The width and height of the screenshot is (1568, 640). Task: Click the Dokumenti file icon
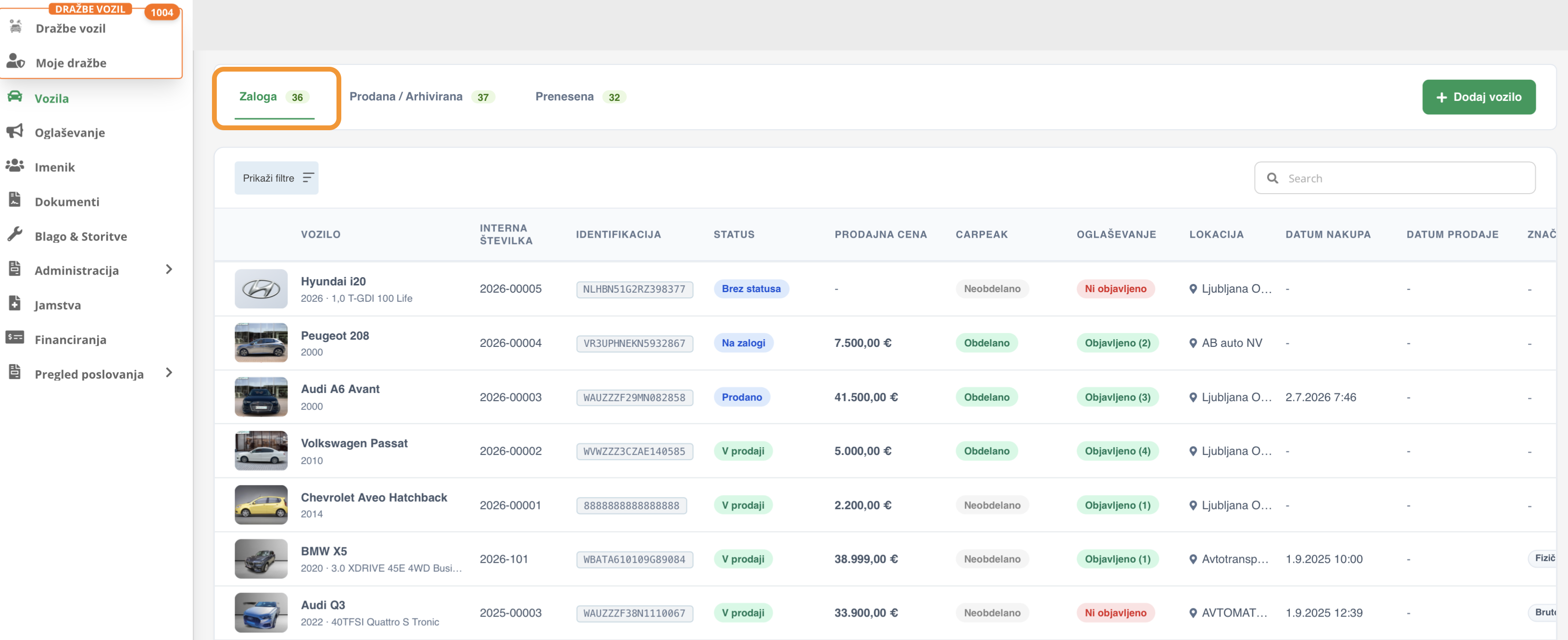(x=15, y=200)
